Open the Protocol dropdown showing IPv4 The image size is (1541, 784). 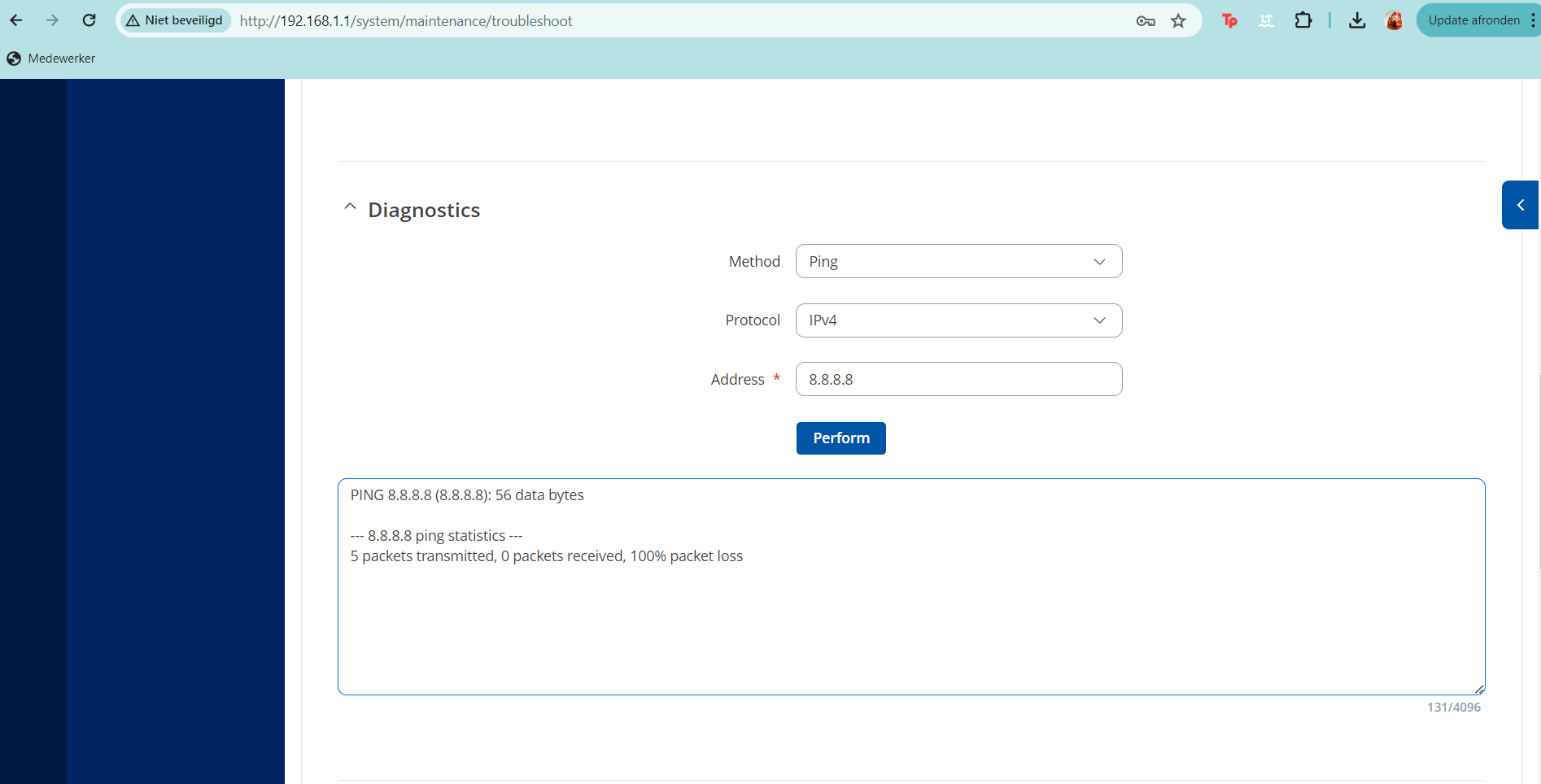[x=958, y=320]
